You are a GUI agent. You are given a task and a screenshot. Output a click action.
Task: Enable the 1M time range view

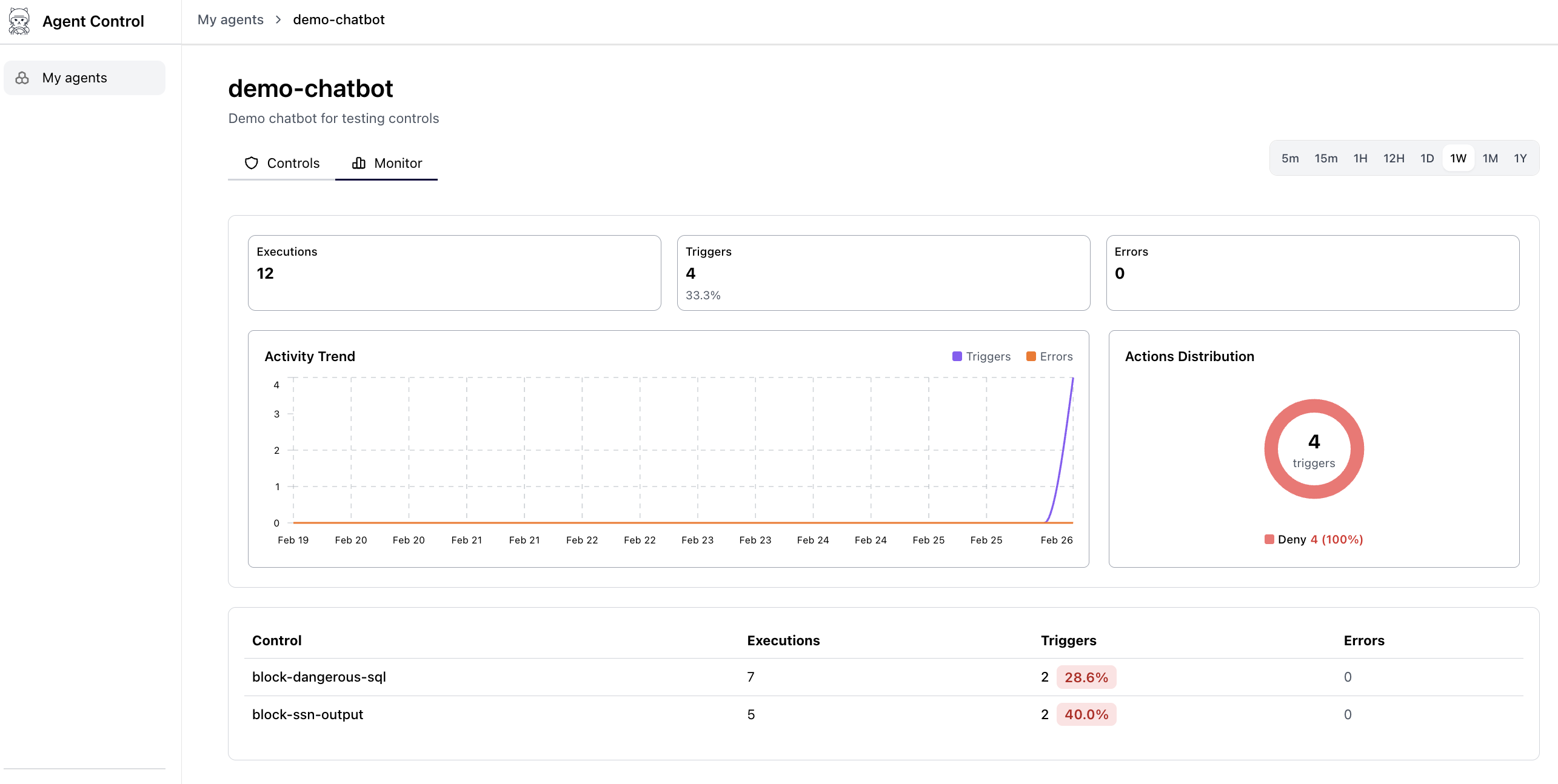coord(1490,158)
